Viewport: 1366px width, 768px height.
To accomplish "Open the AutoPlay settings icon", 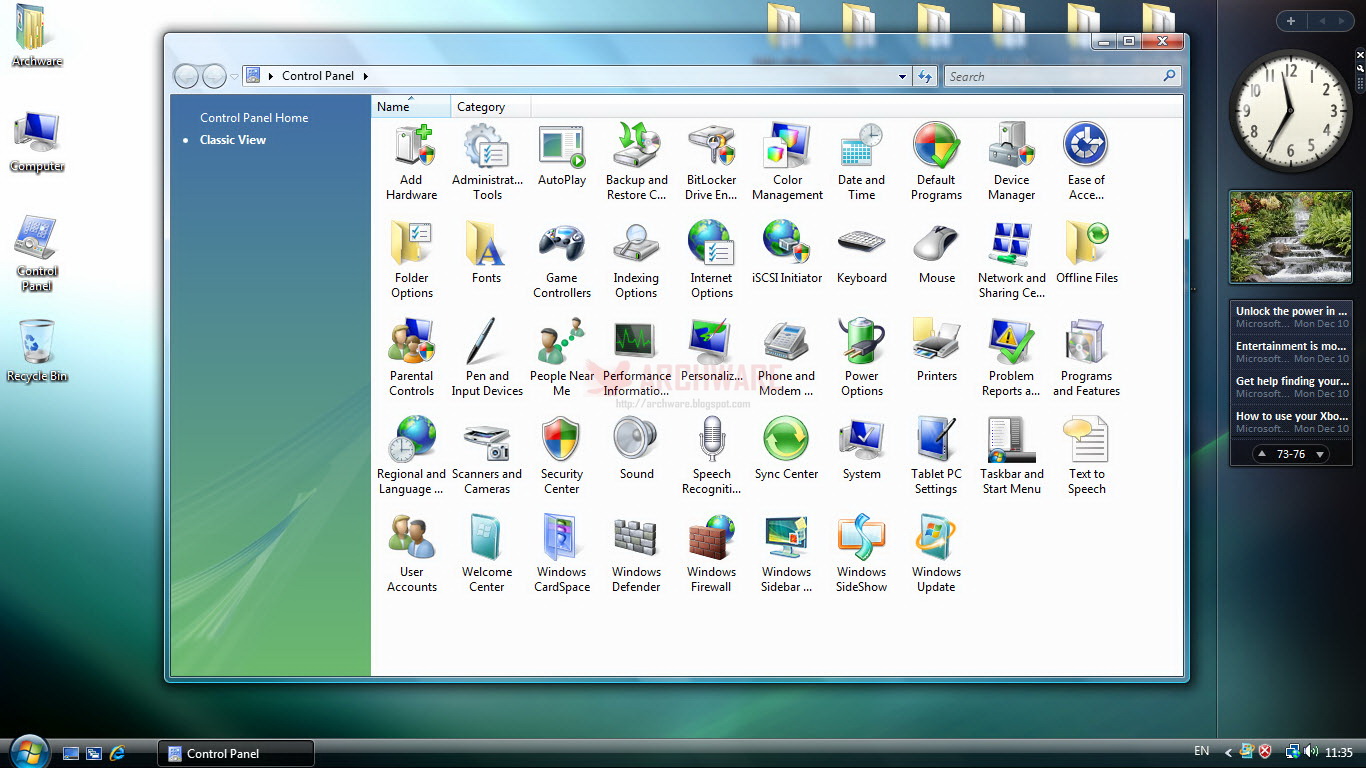I will [562, 155].
